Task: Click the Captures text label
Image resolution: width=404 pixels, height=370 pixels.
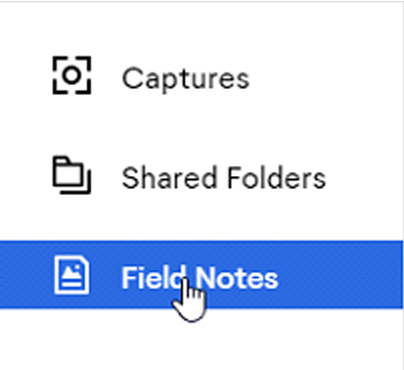Action: tap(186, 79)
